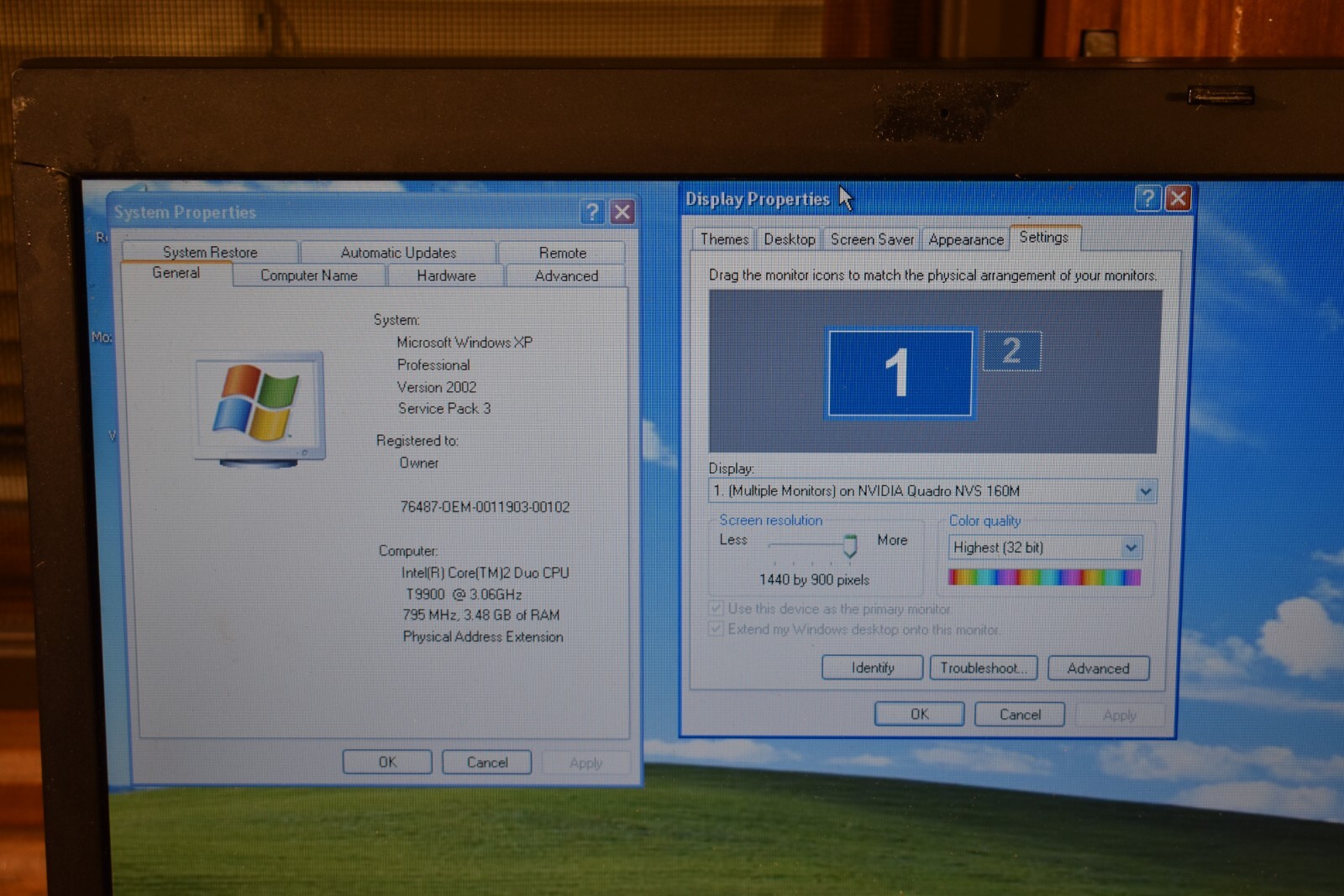Screen dimensions: 1344x896
Task: Close the Display Properties window
Action: click(x=1178, y=198)
